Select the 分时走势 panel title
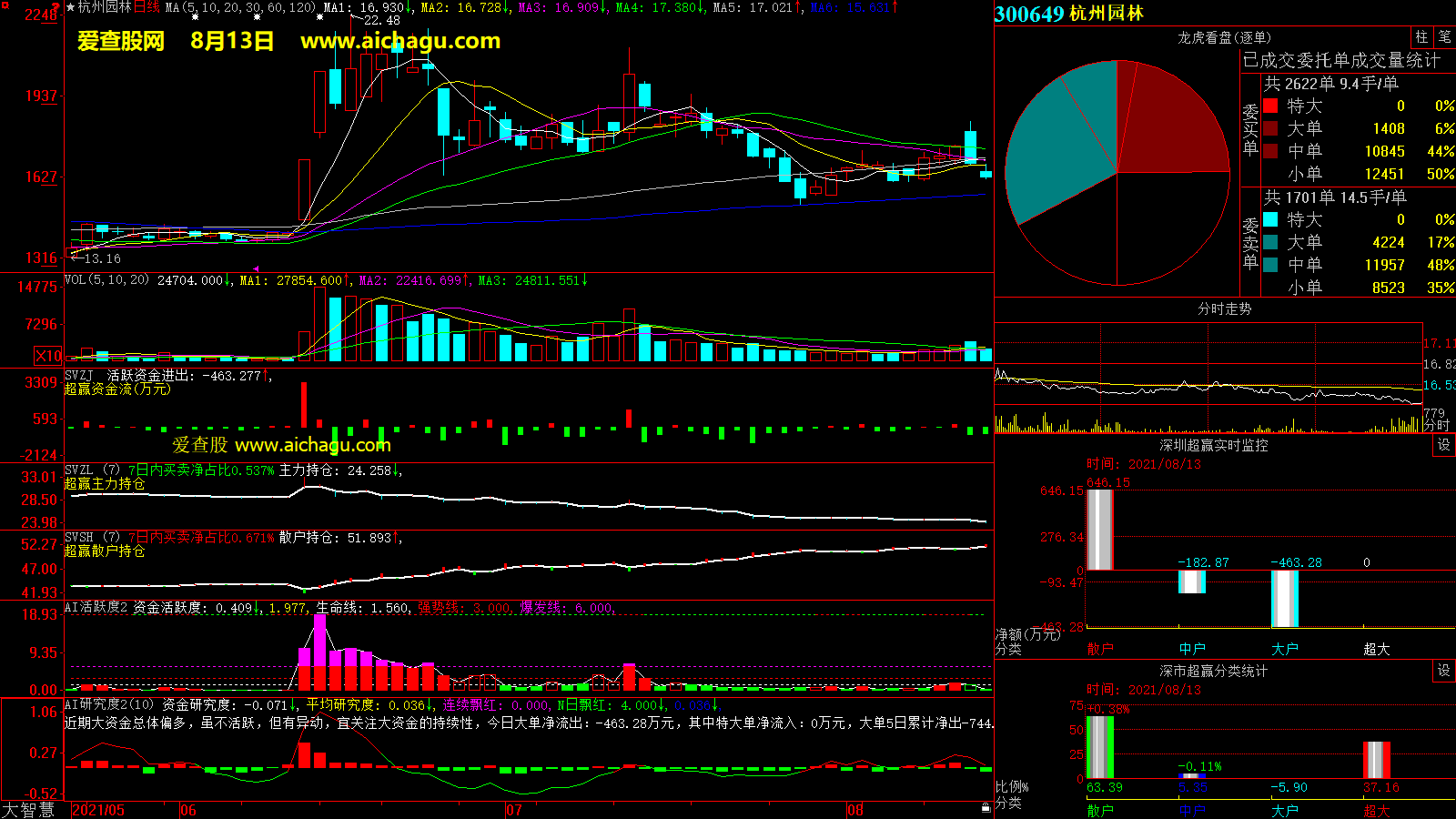Viewport: 1456px width, 819px height. pos(1224,308)
